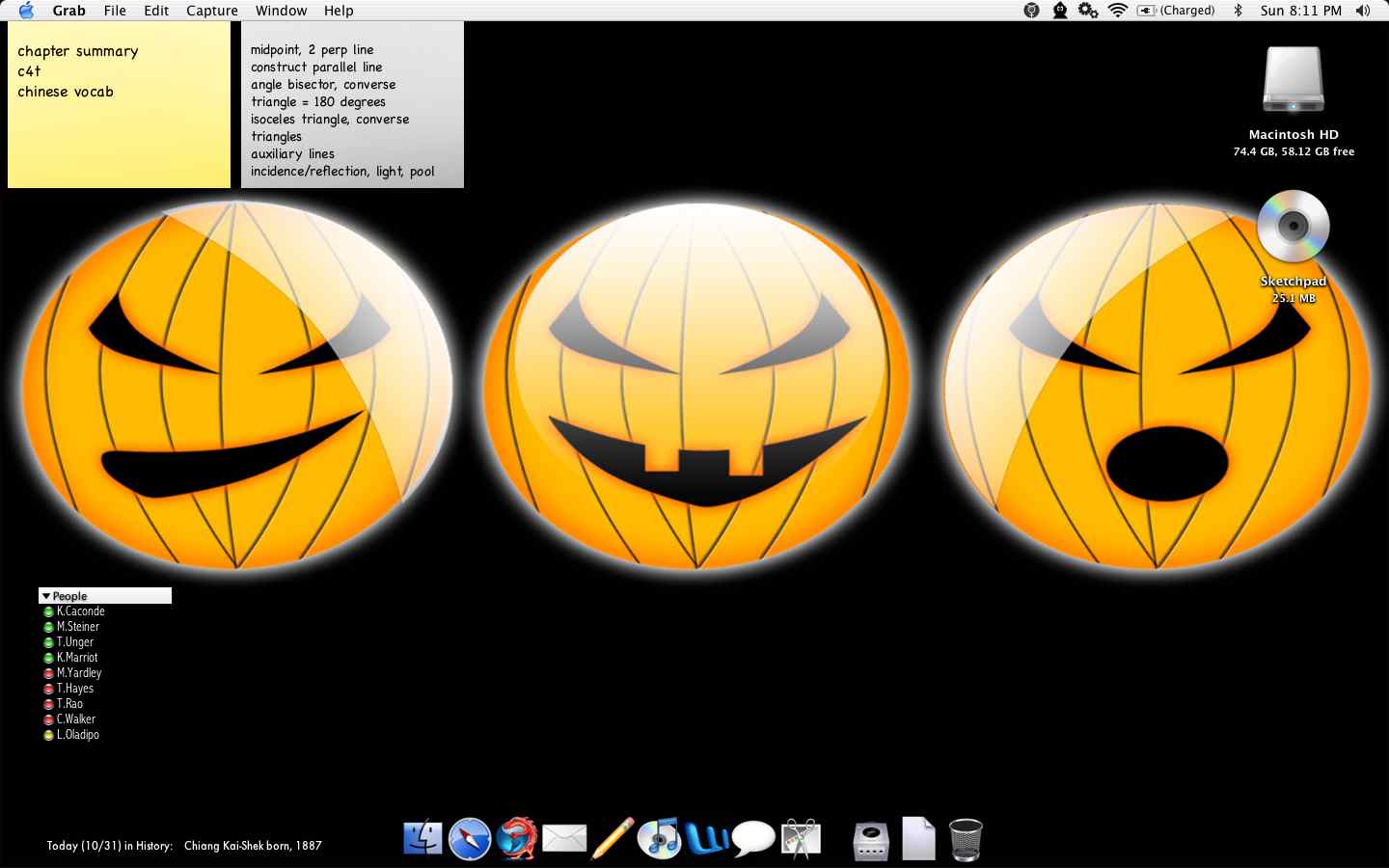Click the yellow sticky note with chapter summary

[119, 125]
